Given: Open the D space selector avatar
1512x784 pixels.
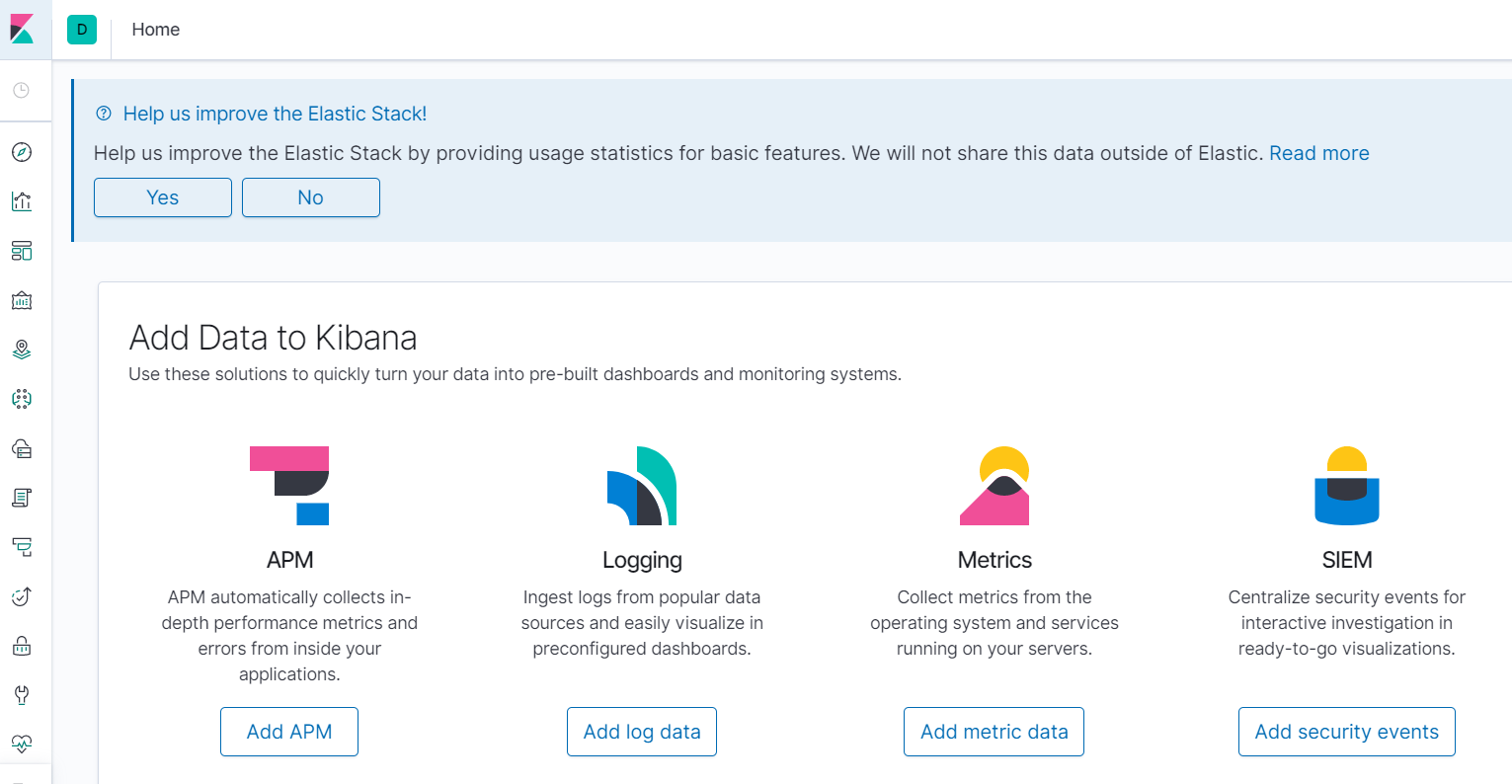Looking at the screenshot, I should point(82,30).
